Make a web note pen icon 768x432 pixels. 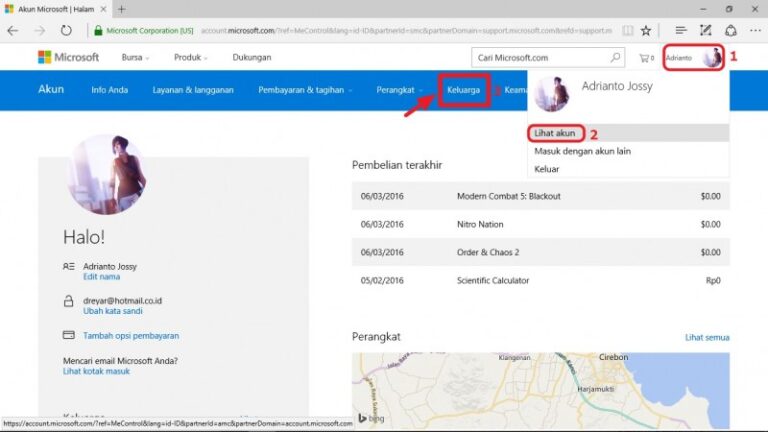tap(705, 30)
